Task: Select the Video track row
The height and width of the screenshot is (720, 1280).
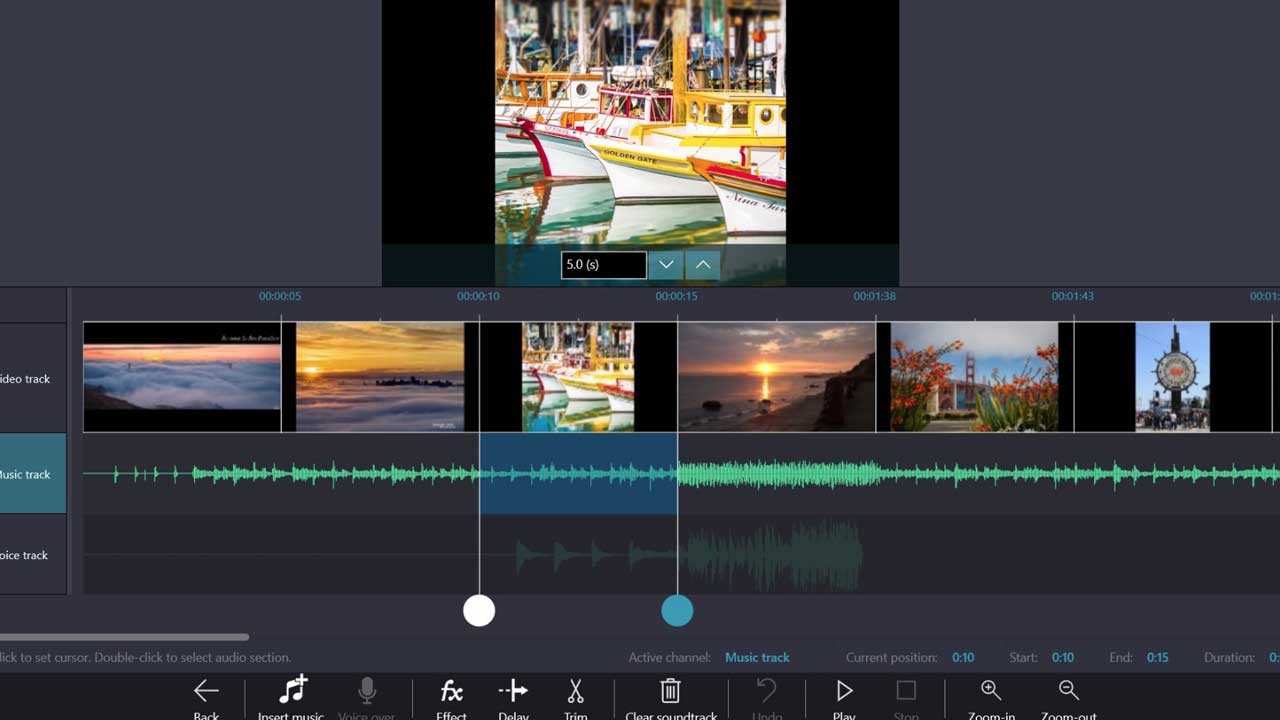Action: [x=25, y=378]
